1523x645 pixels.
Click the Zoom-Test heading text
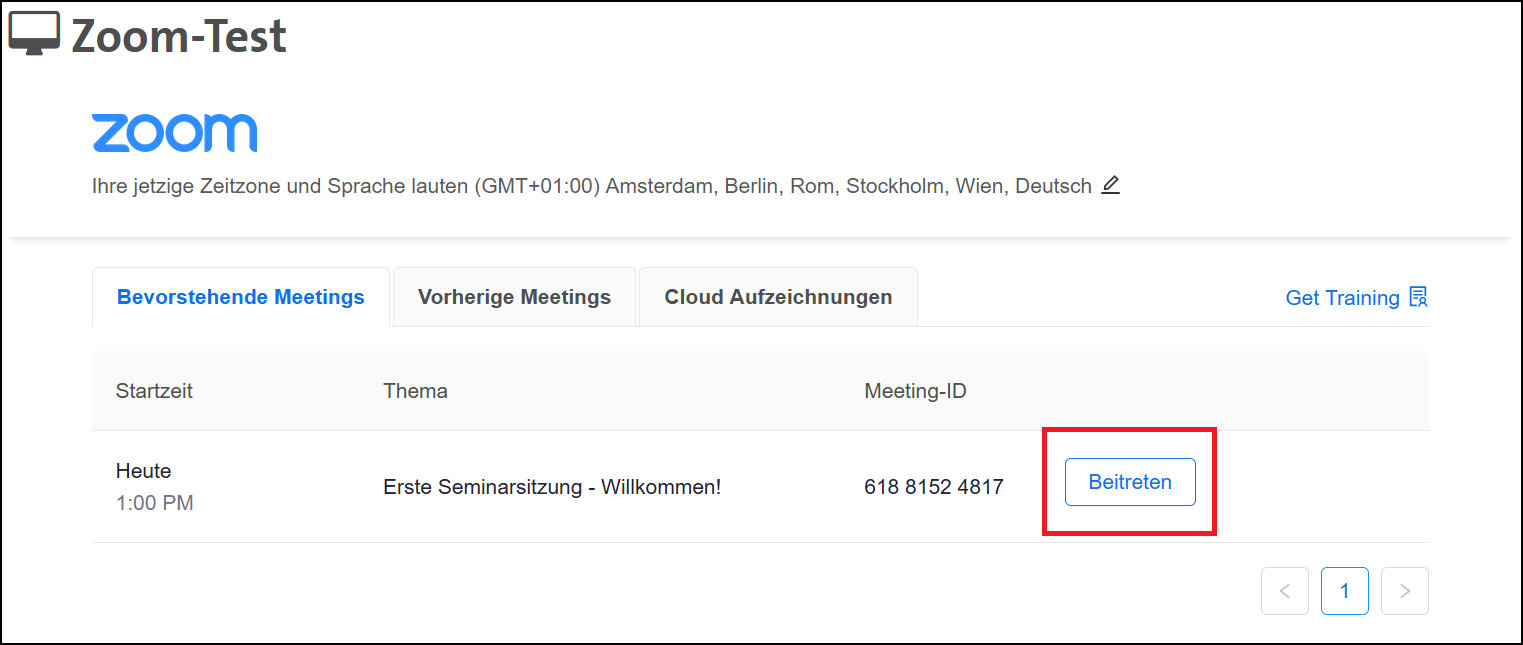(x=179, y=37)
